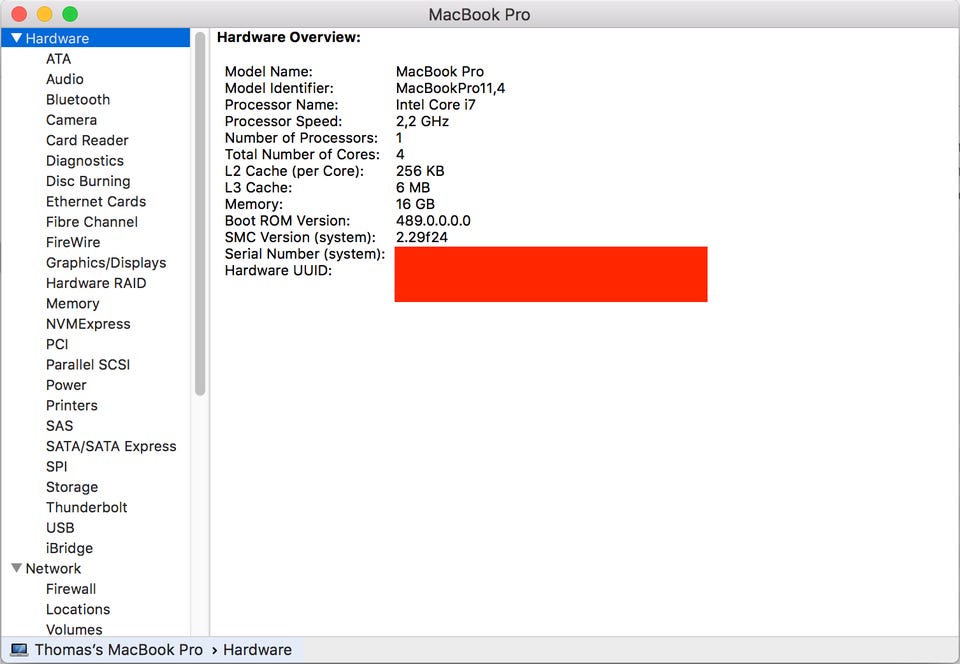Viewport: 960px width, 664px height.
Task: Open Bluetooth hardware info
Action: pyautogui.click(x=78, y=99)
